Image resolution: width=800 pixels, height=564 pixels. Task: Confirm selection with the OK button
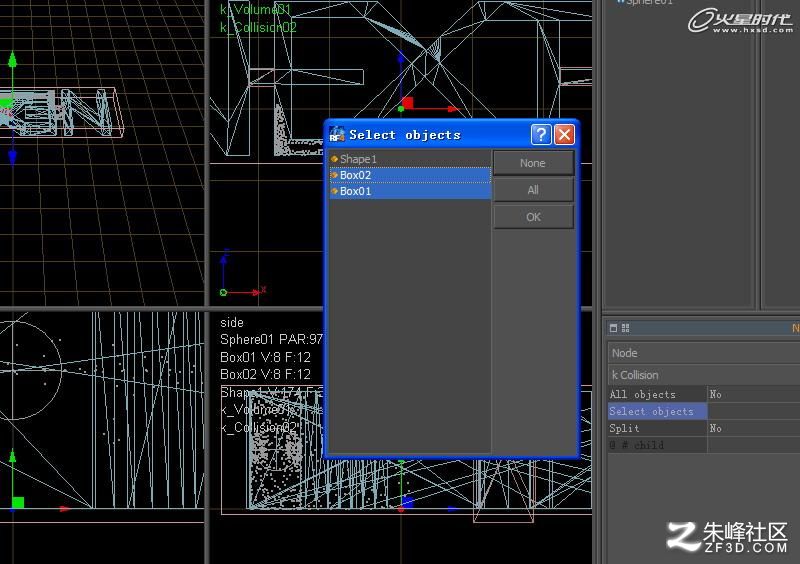pyautogui.click(x=533, y=217)
